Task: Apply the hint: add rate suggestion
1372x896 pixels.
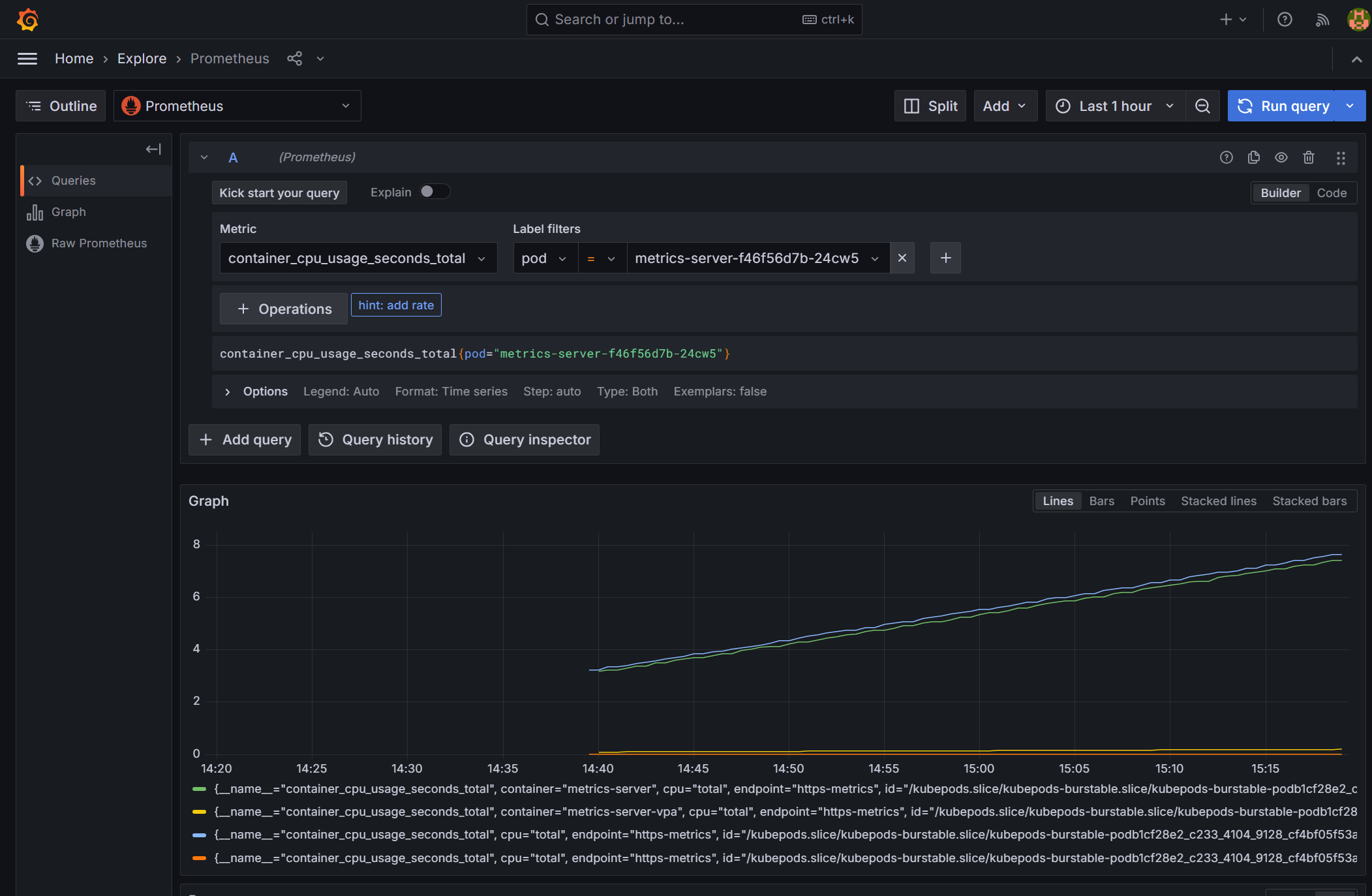Action: [x=396, y=305]
